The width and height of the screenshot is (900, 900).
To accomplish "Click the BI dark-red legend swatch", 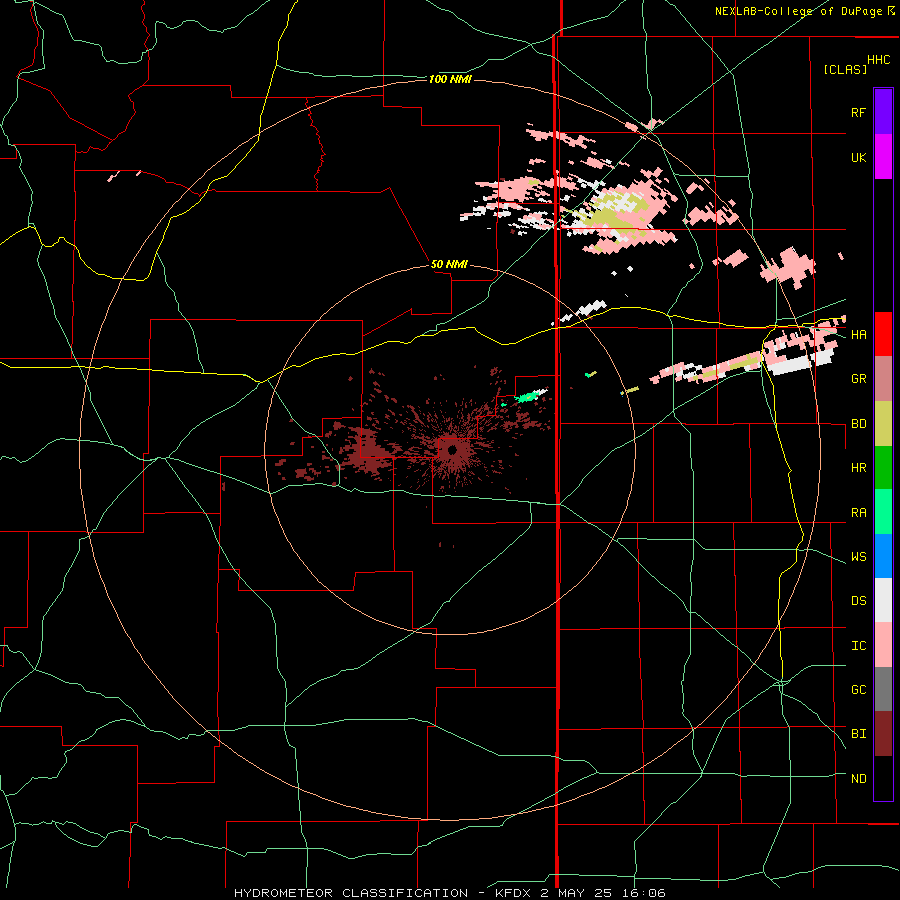I will [883, 734].
